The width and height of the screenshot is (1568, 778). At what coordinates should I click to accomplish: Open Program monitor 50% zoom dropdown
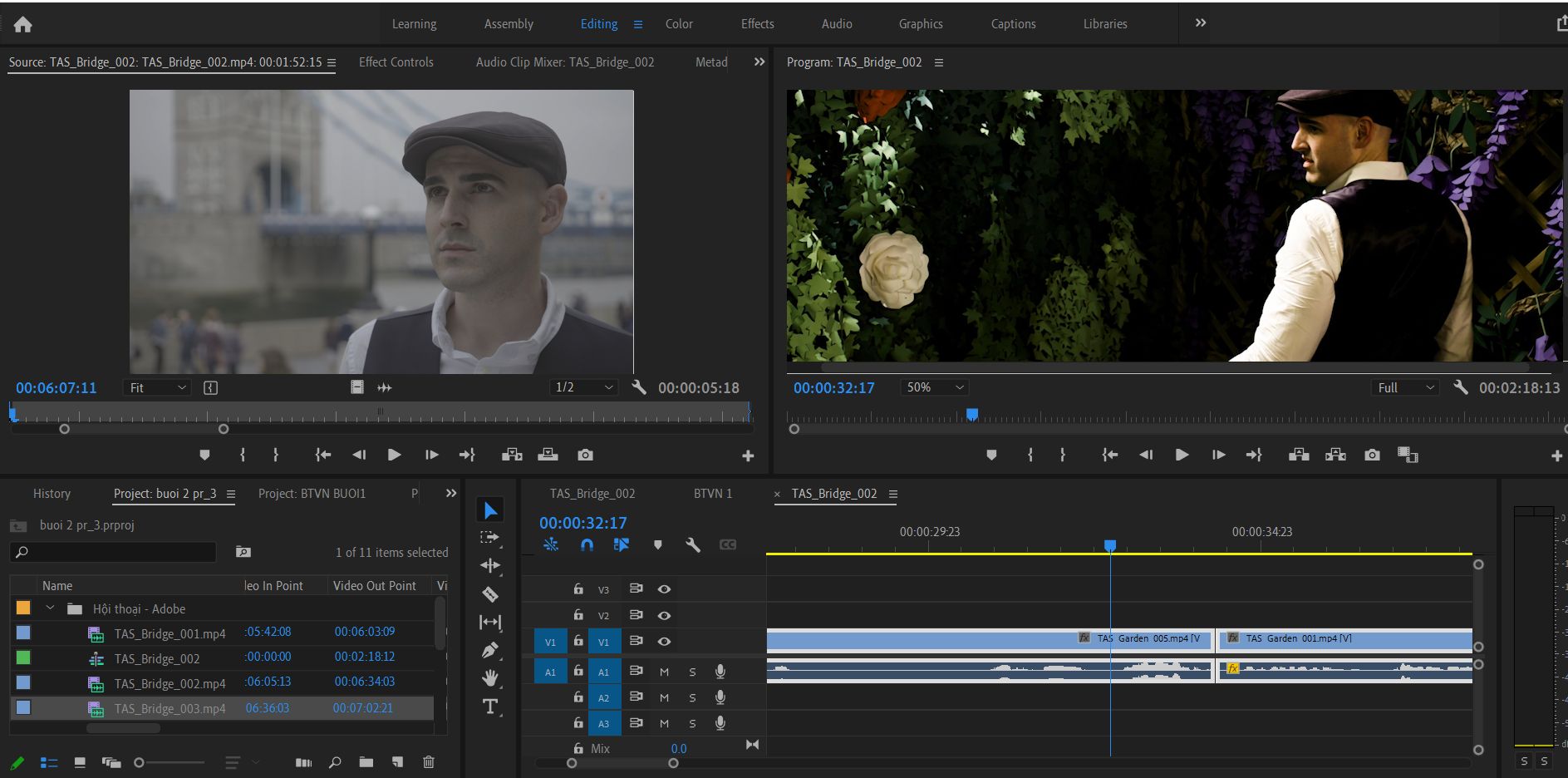935,387
